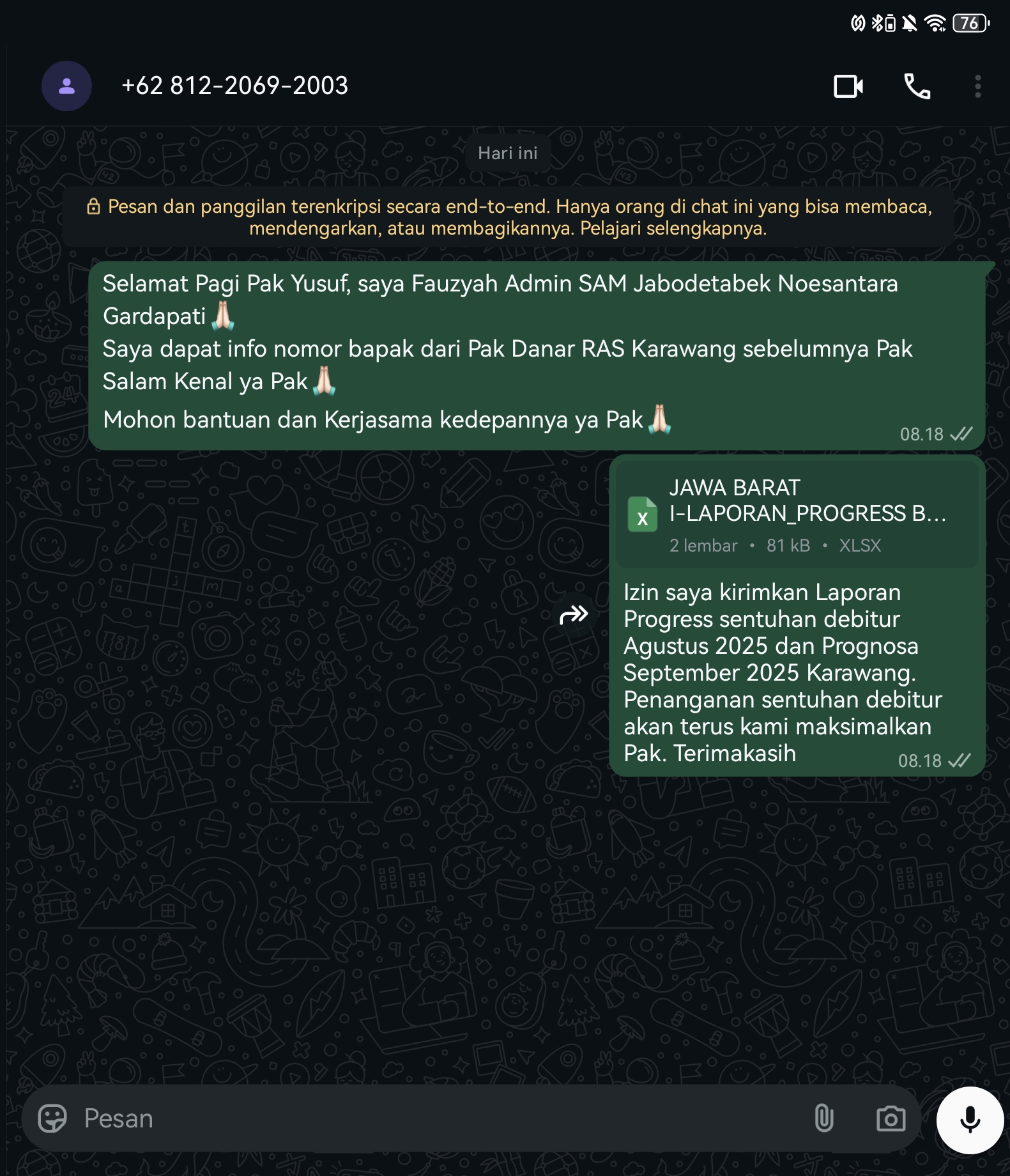Open the emoji sticker picker
The width and height of the screenshot is (1010, 1176).
[52, 1118]
